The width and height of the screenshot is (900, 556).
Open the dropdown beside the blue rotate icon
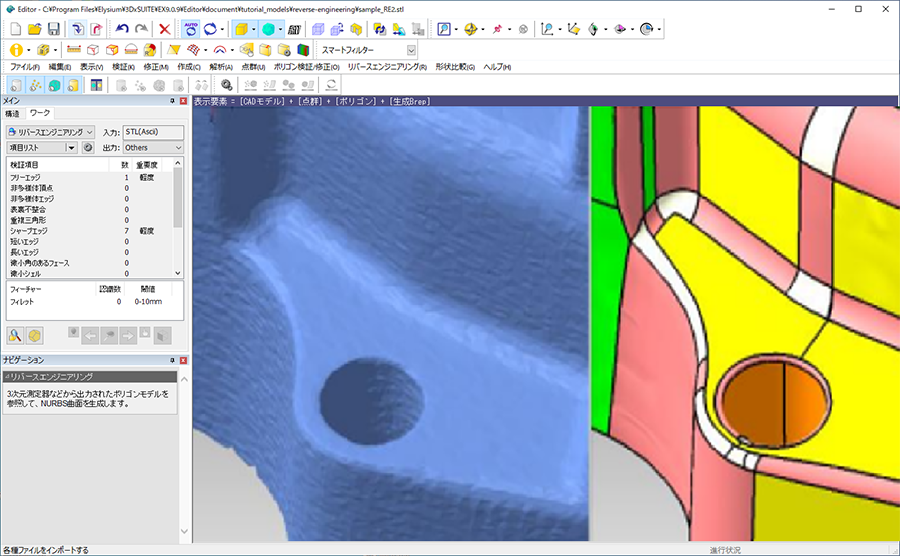222,29
